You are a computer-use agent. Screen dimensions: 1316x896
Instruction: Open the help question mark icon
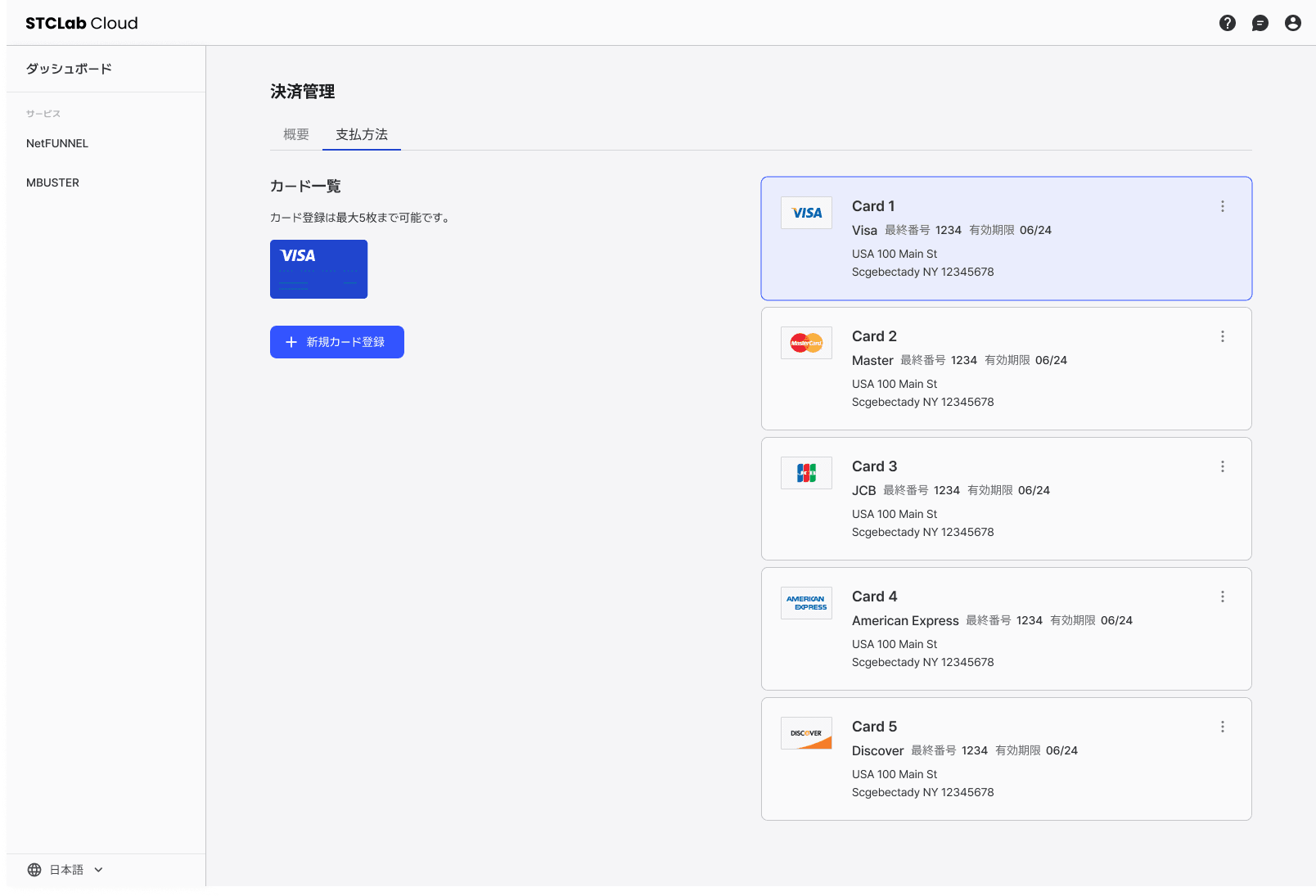coord(1227,23)
